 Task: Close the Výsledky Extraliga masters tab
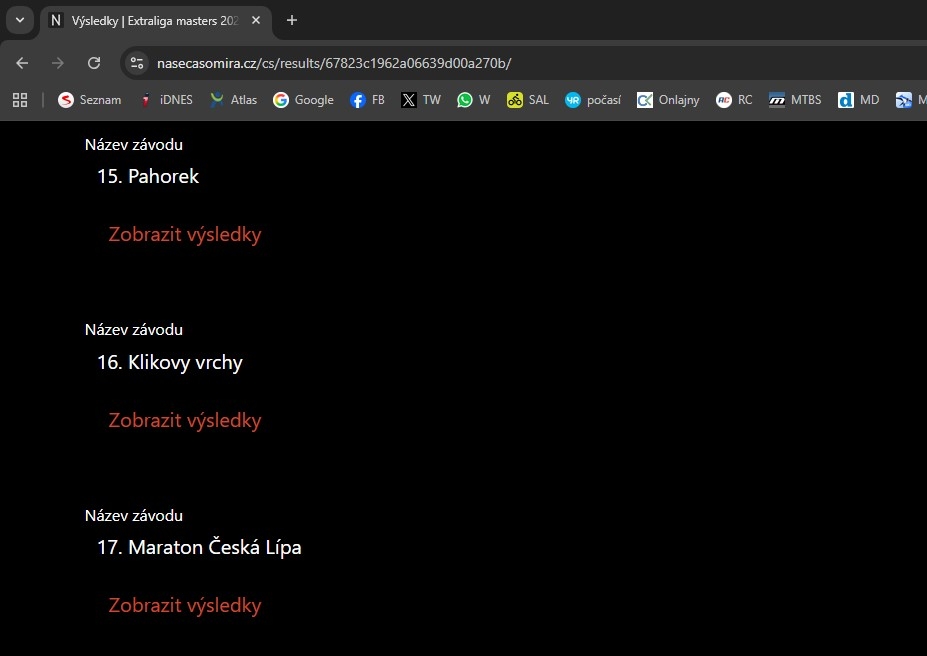coord(256,20)
